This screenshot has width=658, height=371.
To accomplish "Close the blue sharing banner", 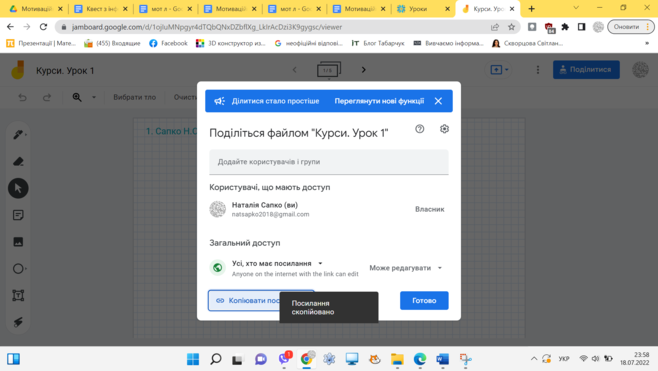I will tap(438, 101).
